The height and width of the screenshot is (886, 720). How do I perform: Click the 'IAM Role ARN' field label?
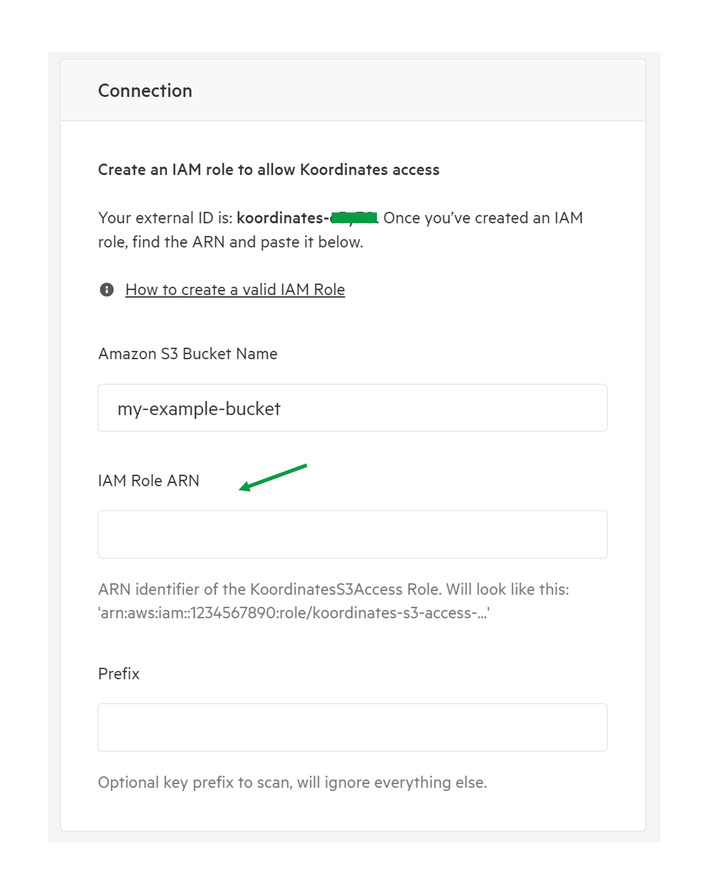click(148, 480)
